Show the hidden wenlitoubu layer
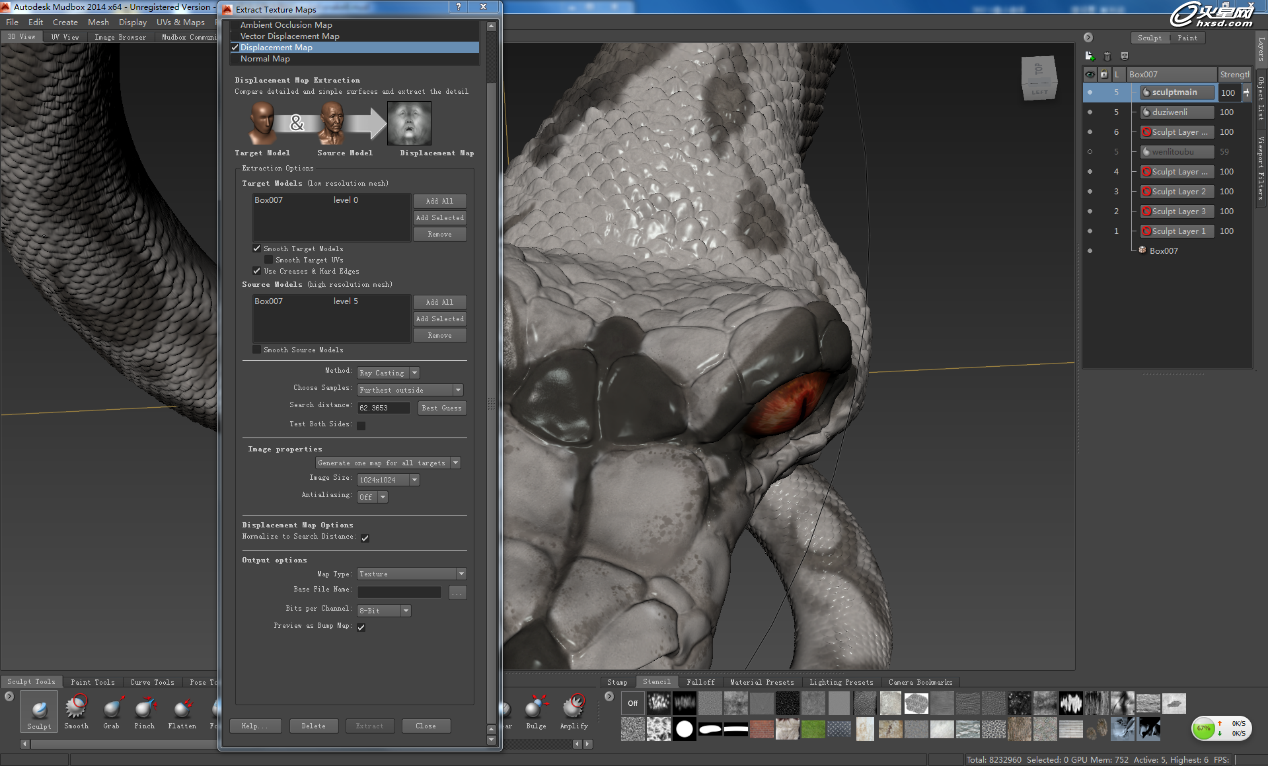Image resolution: width=1268 pixels, height=766 pixels. click(x=1090, y=152)
